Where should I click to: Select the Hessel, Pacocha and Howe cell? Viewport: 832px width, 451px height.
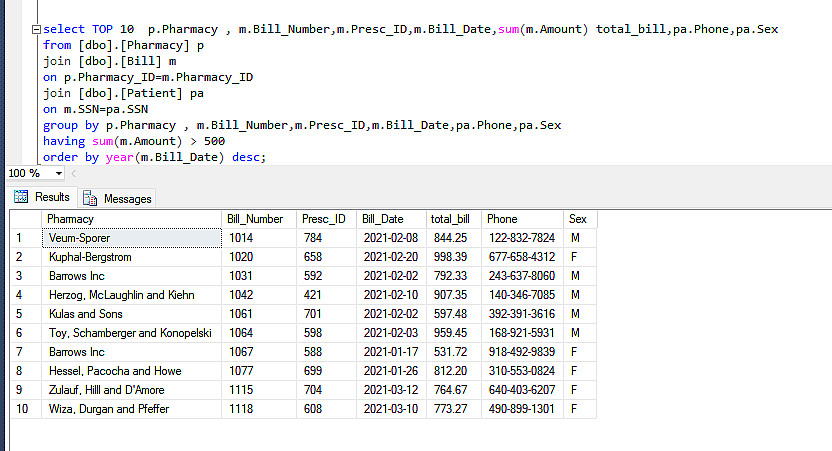point(132,371)
